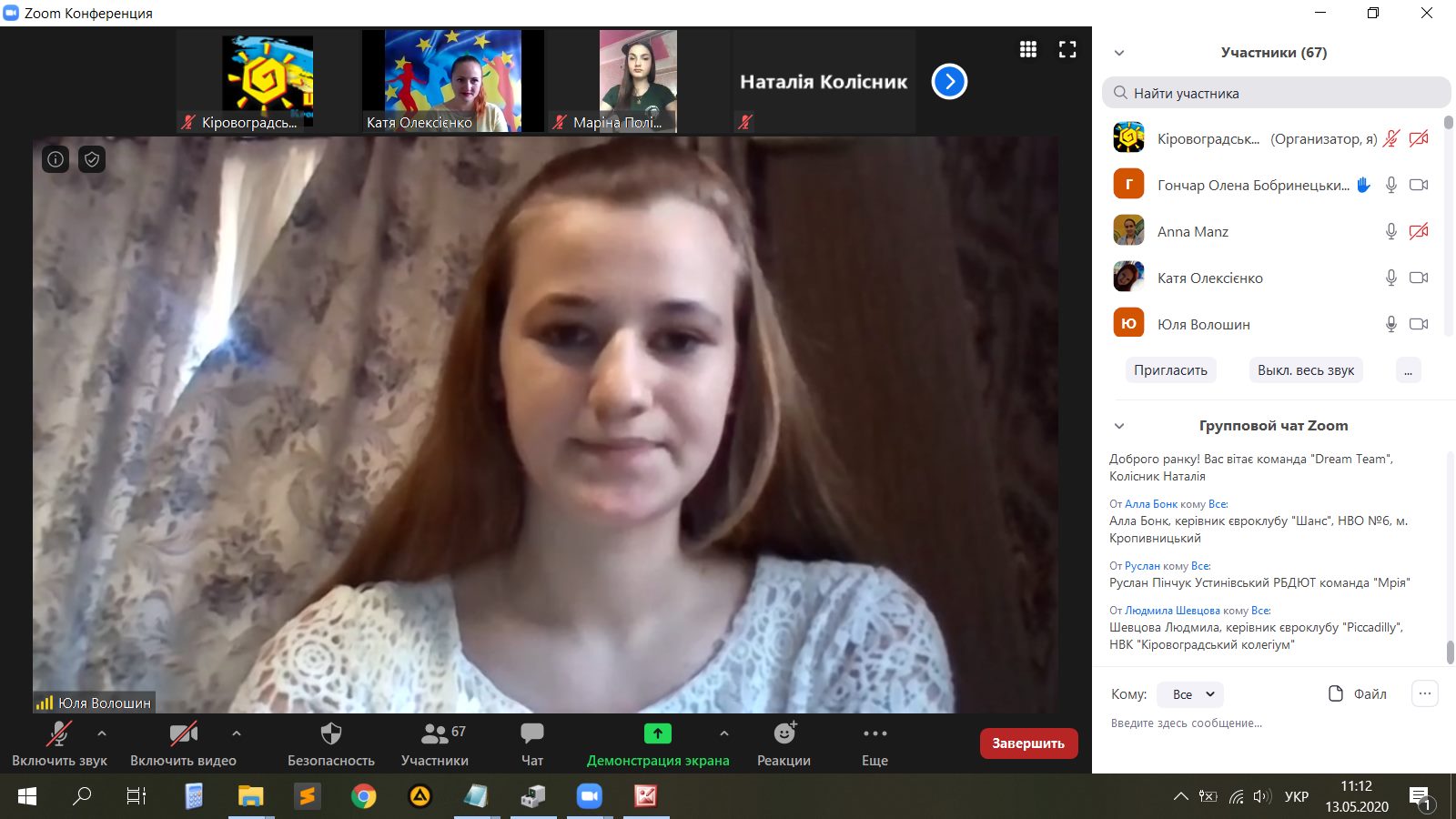Click Демонстрация экрана share screen

[657, 743]
